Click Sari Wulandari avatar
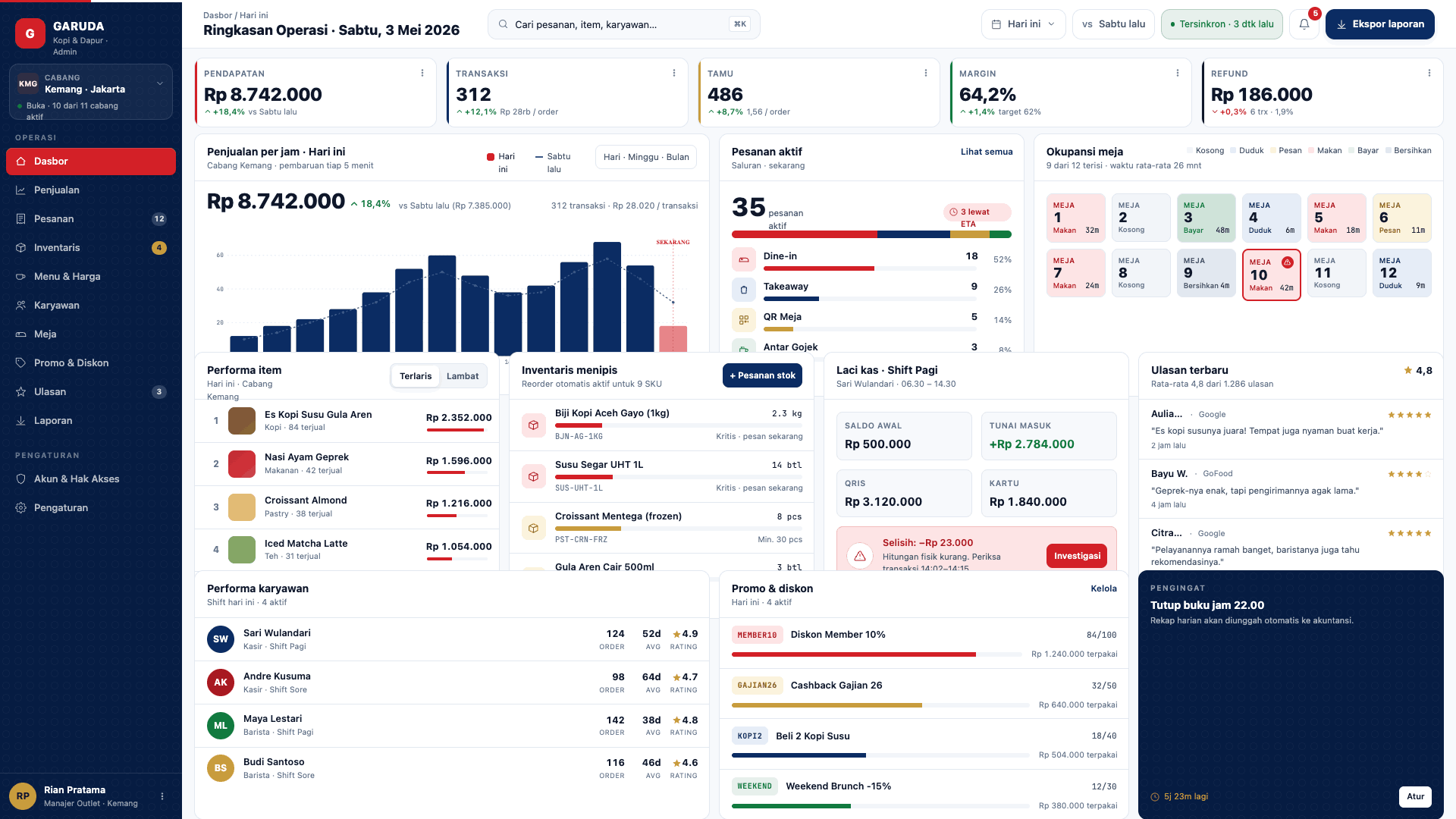The width and height of the screenshot is (1456, 819). [221, 639]
